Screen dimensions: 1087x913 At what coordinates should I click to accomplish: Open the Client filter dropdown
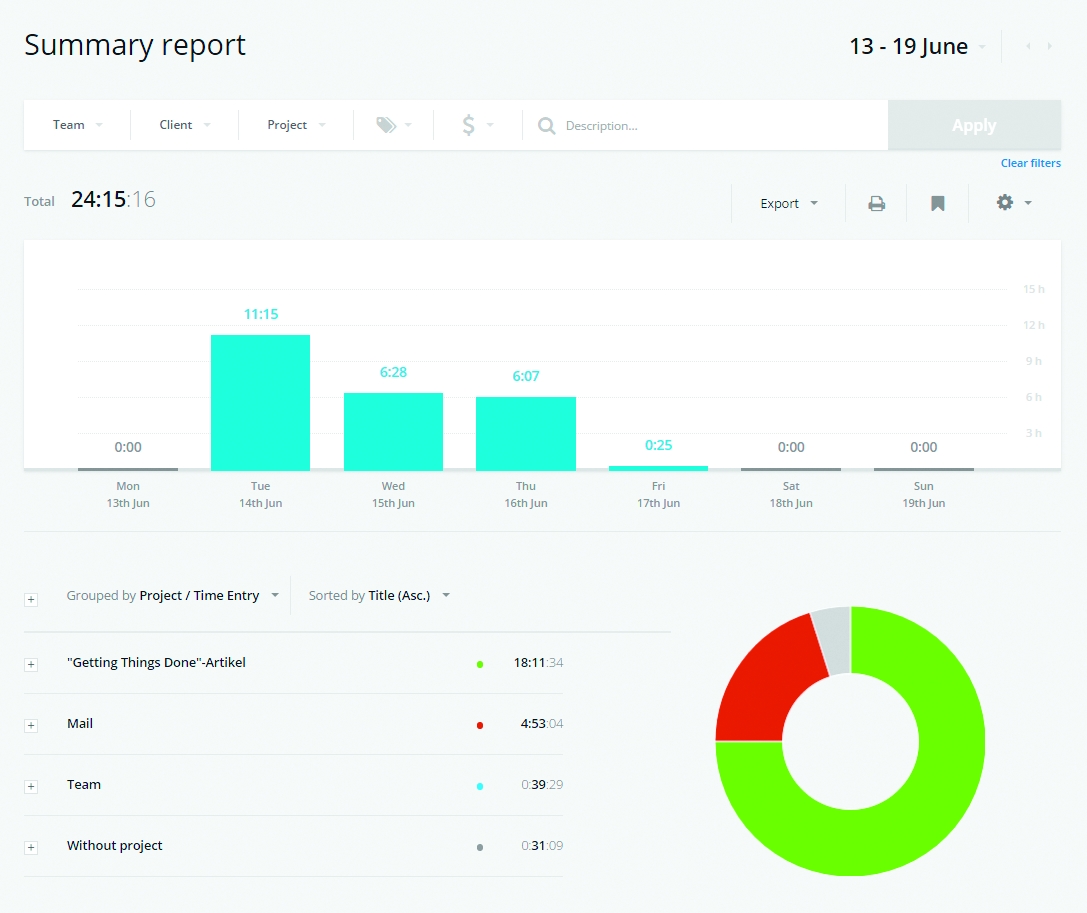(184, 125)
